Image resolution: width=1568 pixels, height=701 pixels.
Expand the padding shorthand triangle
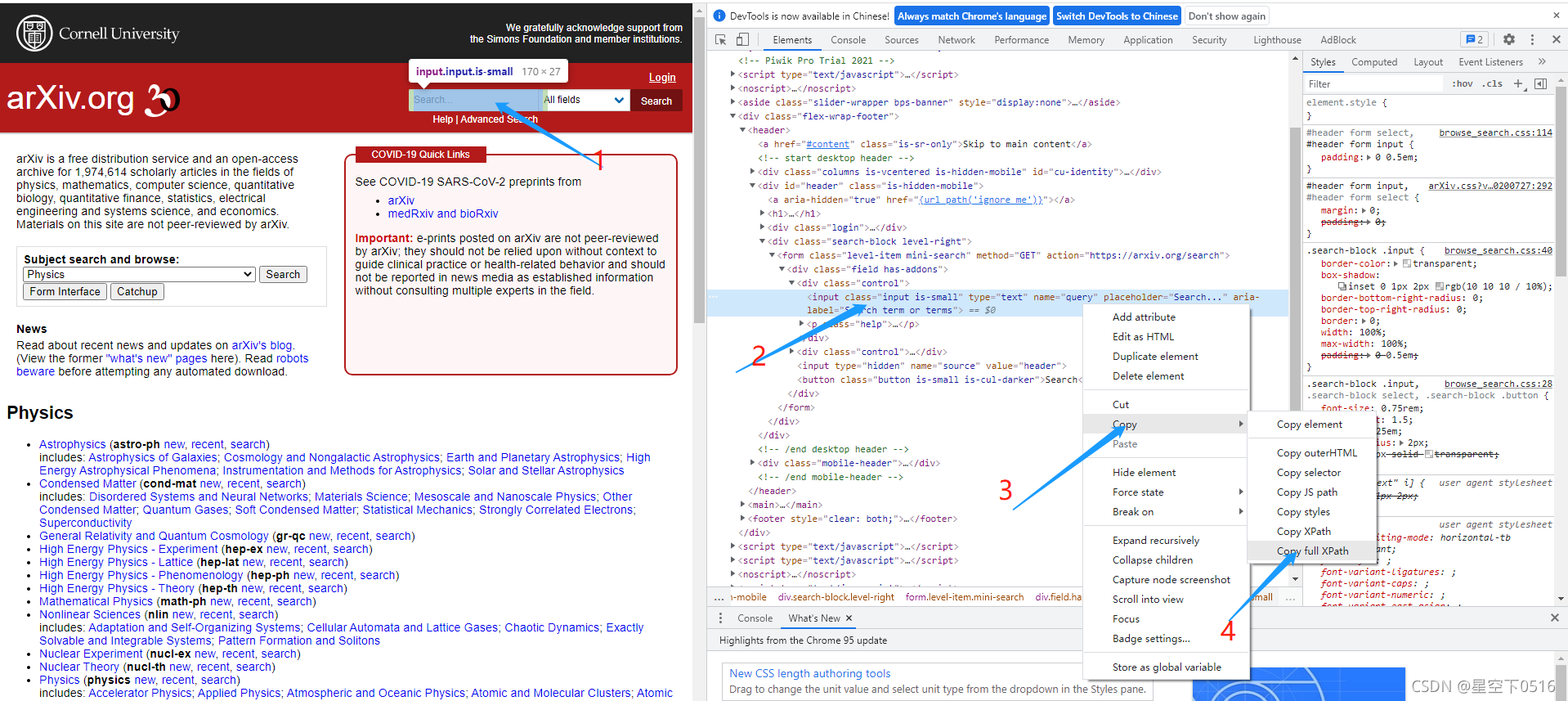[x=1369, y=157]
